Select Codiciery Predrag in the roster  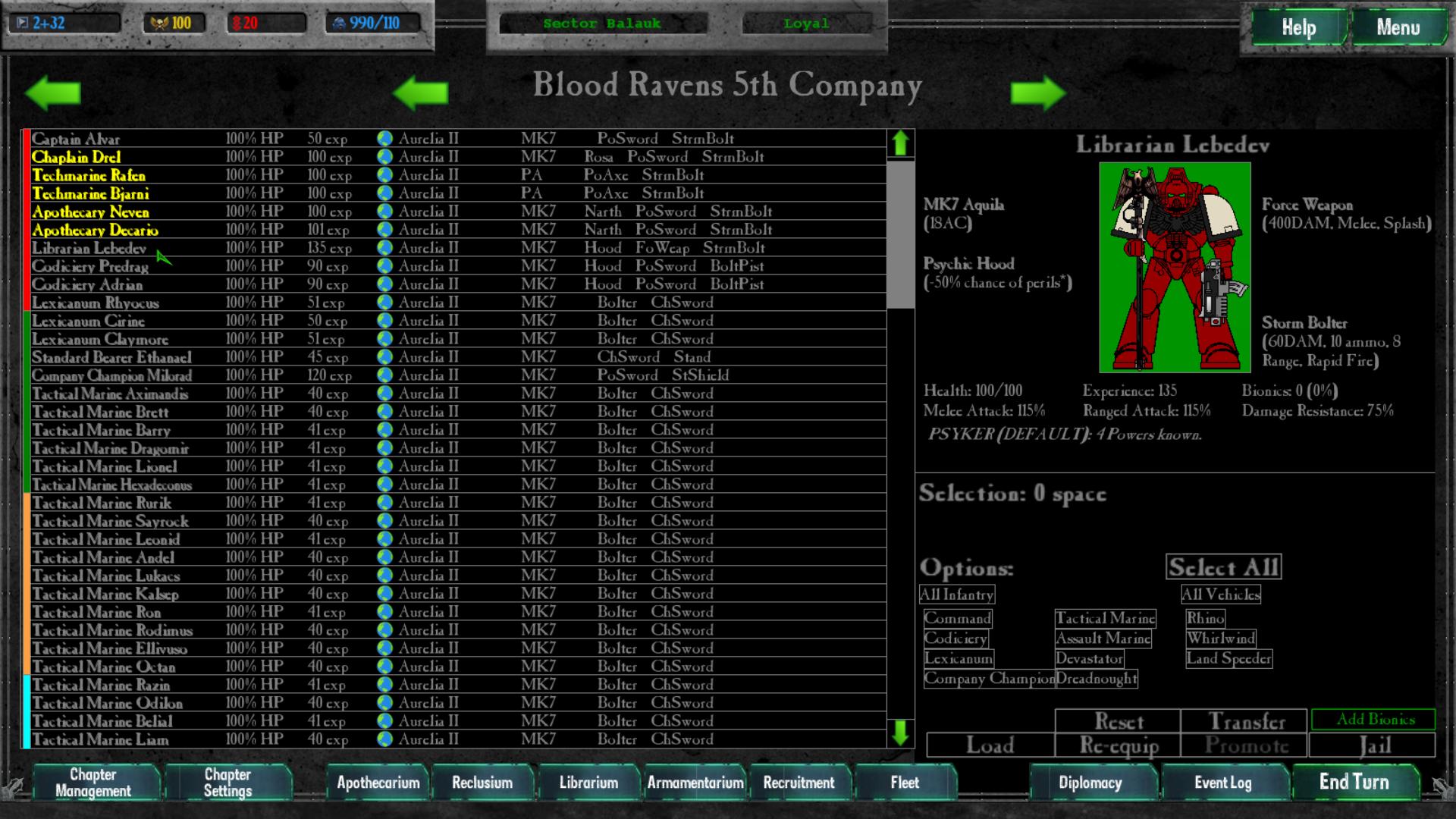click(x=458, y=266)
